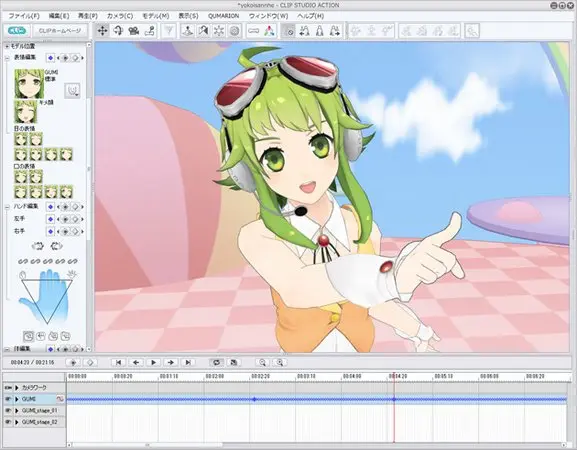Click the model on floor placement icon
Image resolution: width=577 pixels, height=450 pixels.
pyautogui.click(x=188, y=31)
